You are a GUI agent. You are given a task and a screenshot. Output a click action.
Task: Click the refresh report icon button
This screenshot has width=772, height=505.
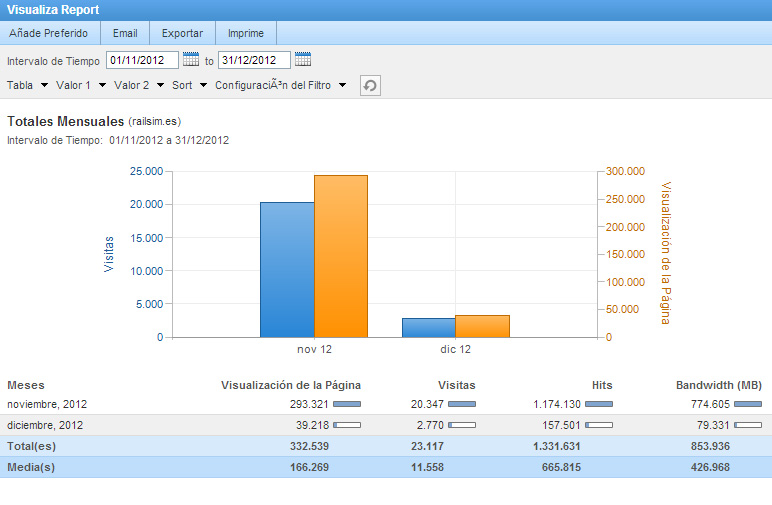[370, 86]
